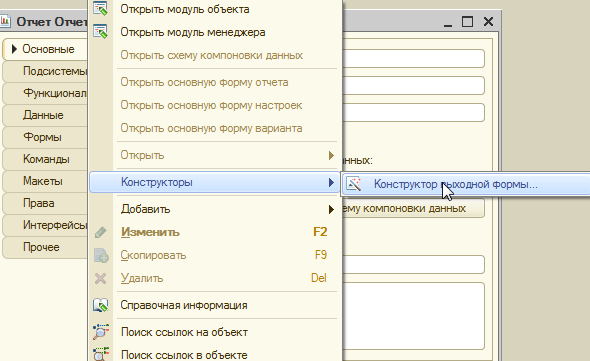The image size is (590, 361).
Task: Click the help book icon beside Справочная информация
Action: tap(100, 305)
